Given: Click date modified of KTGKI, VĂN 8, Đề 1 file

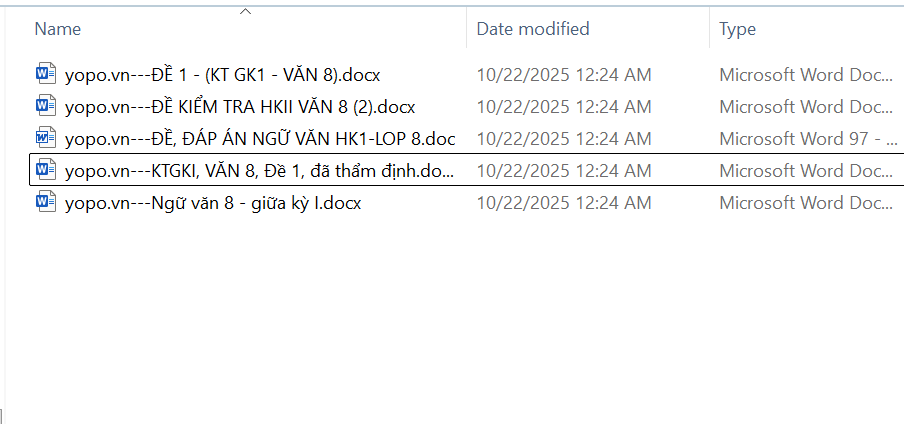Looking at the screenshot, I should pyautogui.click(x=564, y=171).
